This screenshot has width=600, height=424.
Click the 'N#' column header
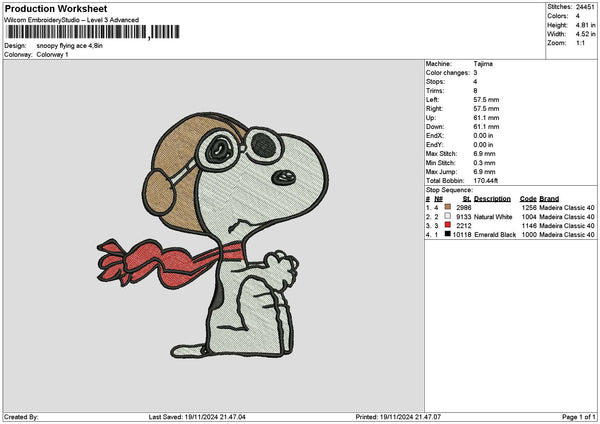(x=438, y=199)
